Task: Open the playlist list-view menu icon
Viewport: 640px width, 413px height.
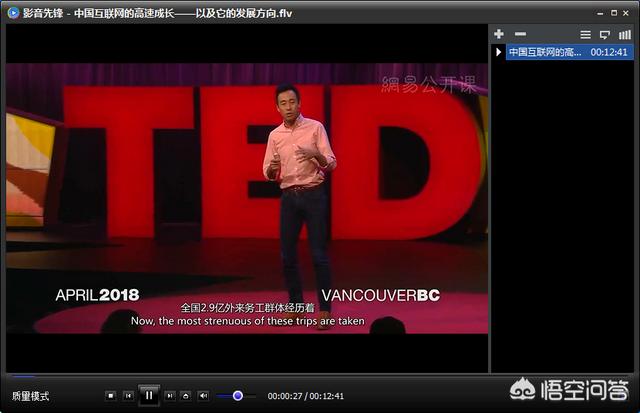Action: click(x=586, y=35)
